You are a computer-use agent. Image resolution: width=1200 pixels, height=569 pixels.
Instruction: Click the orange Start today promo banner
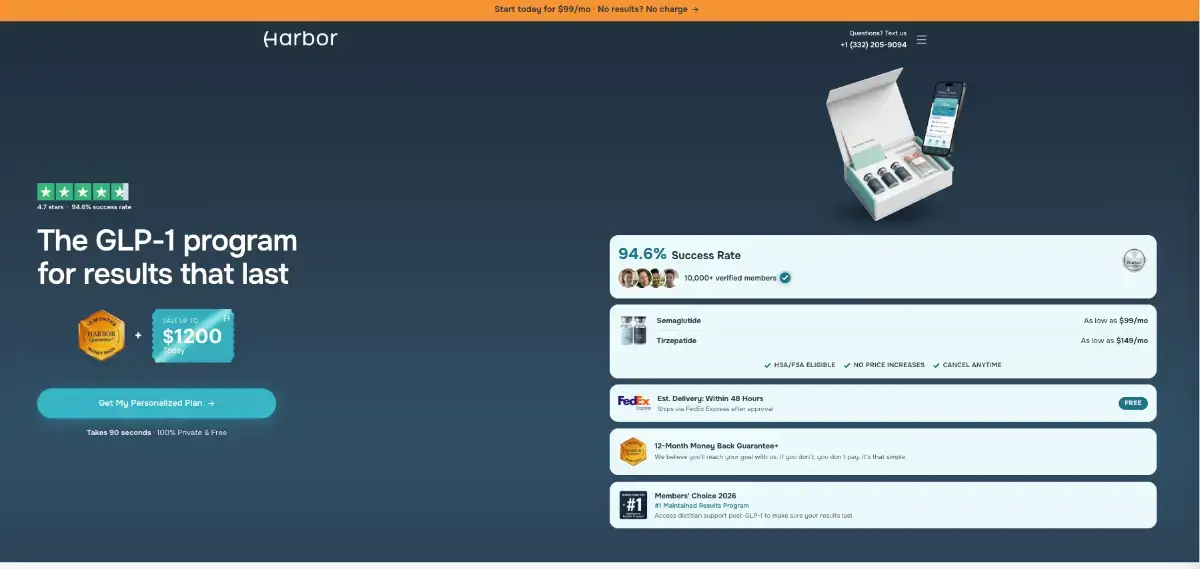point(600,9)
